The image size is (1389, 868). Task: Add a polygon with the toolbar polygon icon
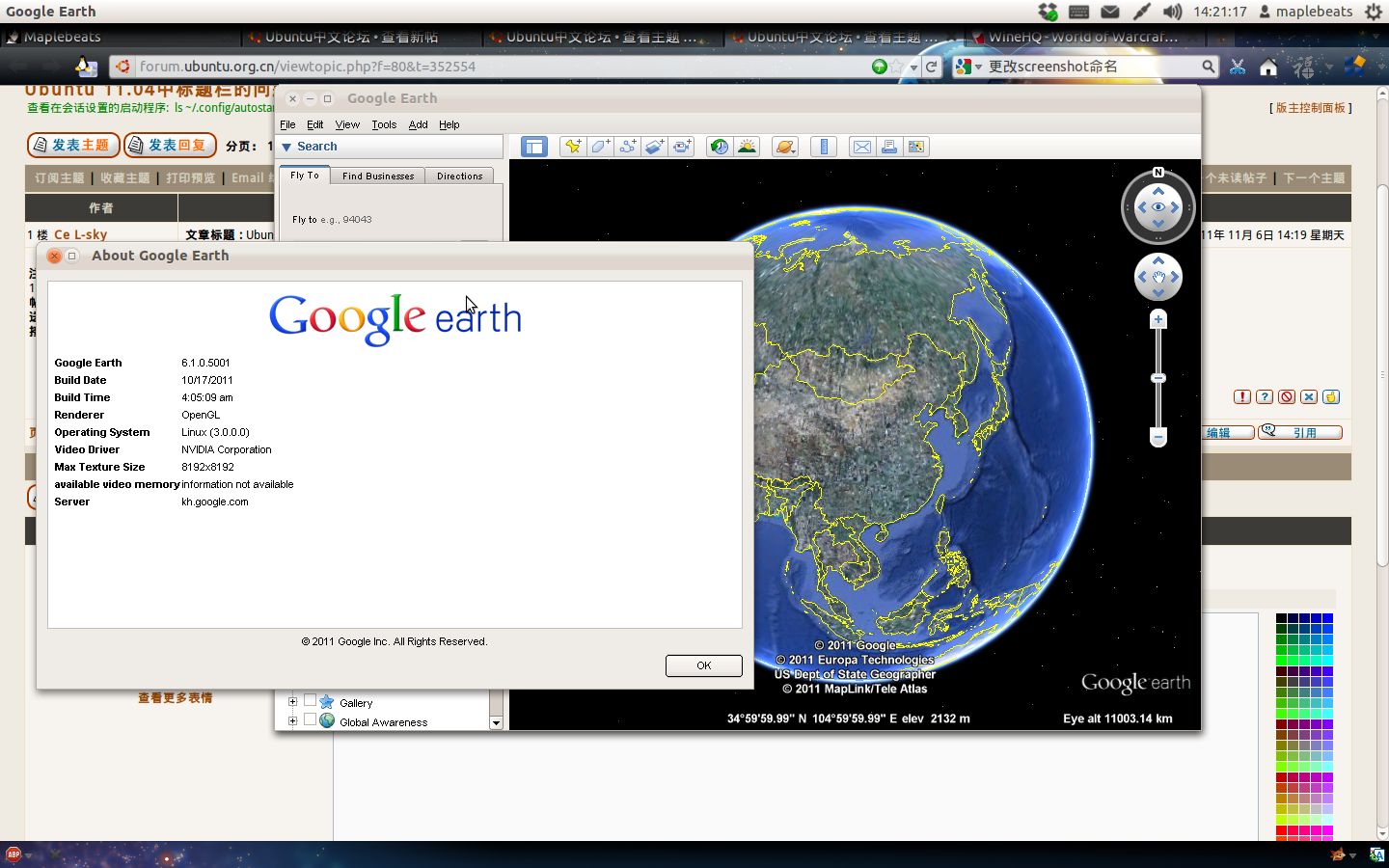[x=600, y=147]
